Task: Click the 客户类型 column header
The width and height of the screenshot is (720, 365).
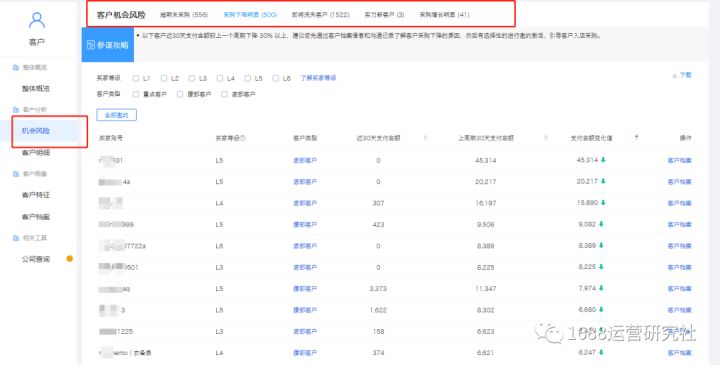Action: (x=305, y=138)
